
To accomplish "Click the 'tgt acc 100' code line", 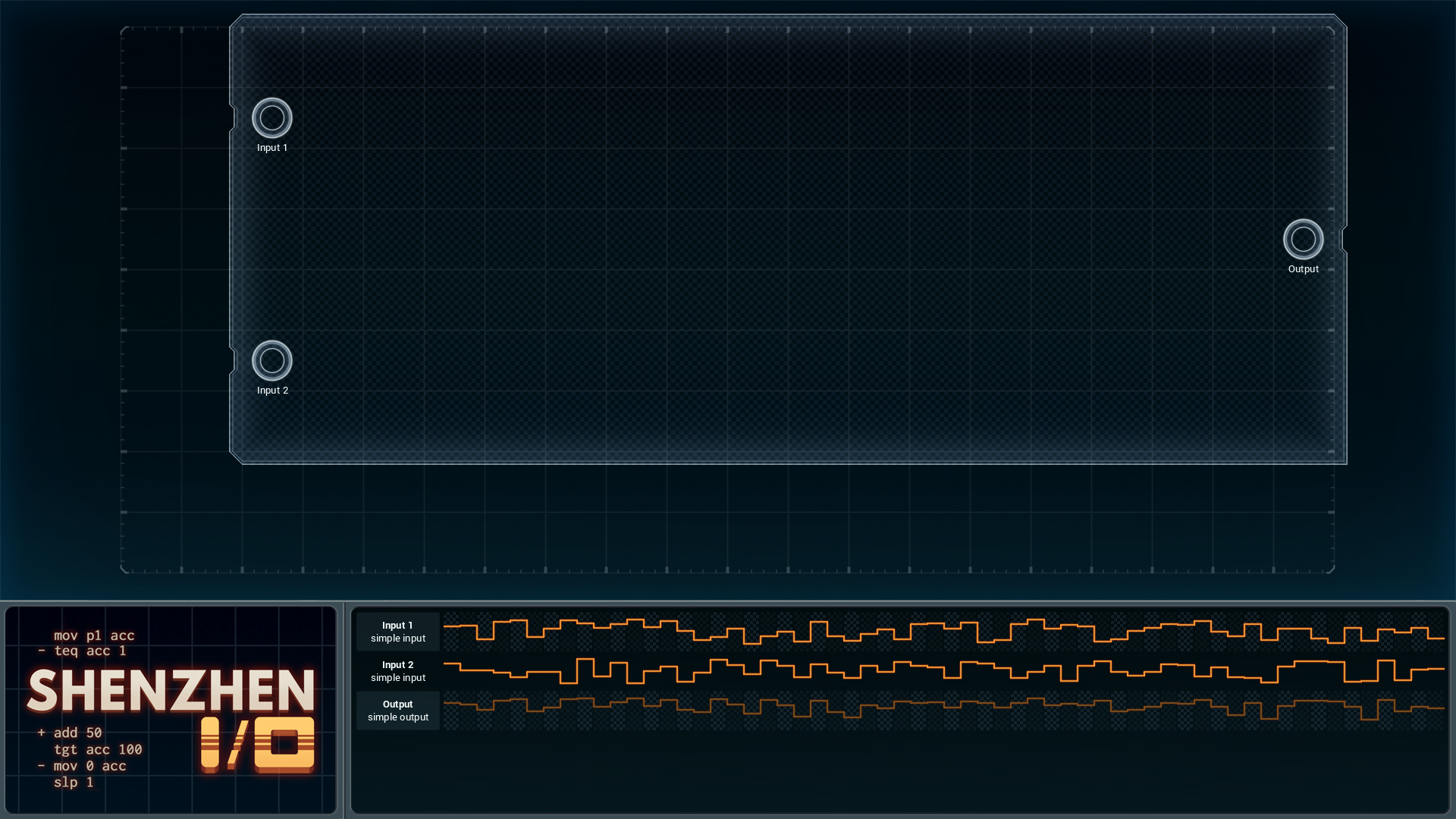I will [98, 749].
